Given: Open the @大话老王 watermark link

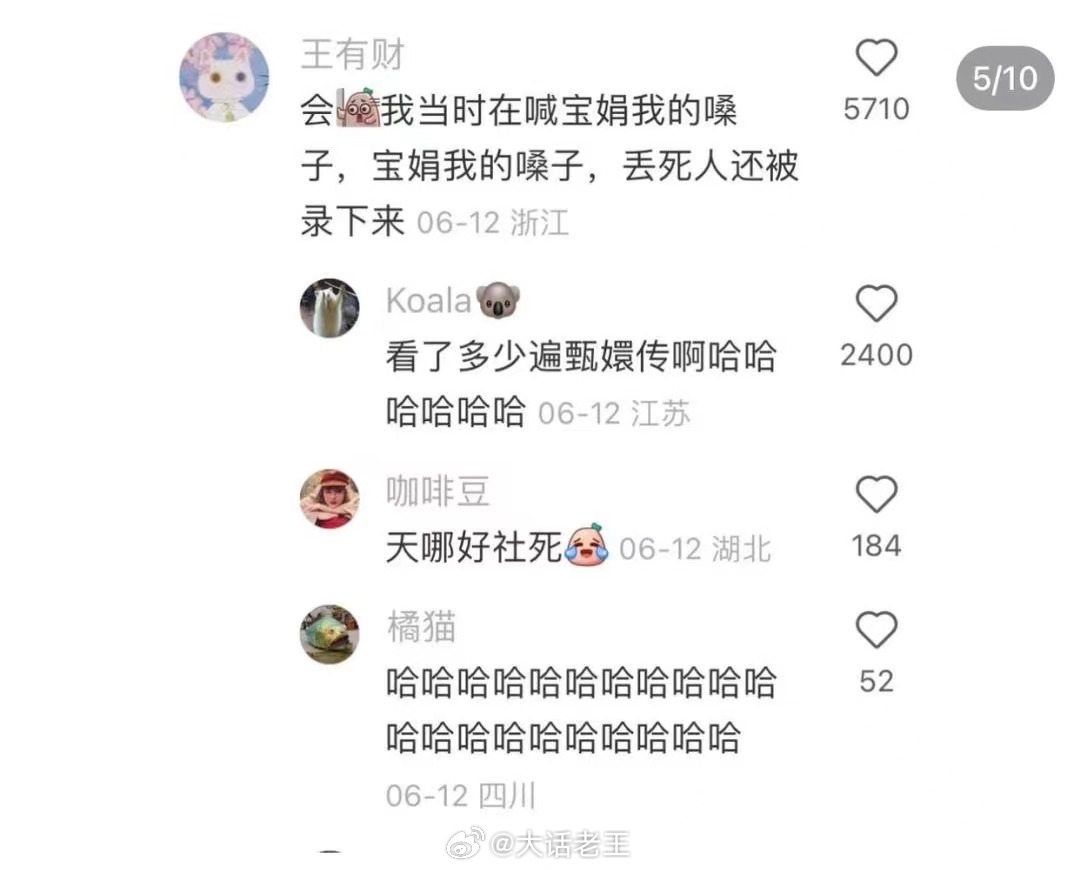Looking at the screenshot, I should click(x=559, y=845).
